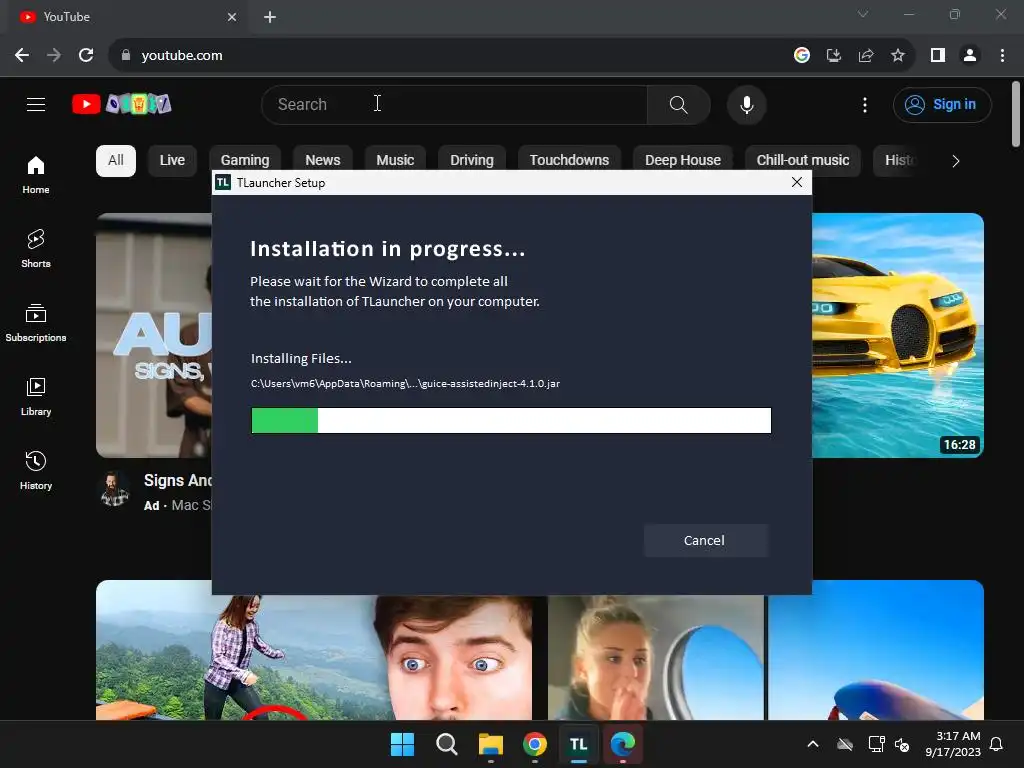Reload the YouTube page
This screenshot has height=768, width=1024.
(x=86, y=56)
